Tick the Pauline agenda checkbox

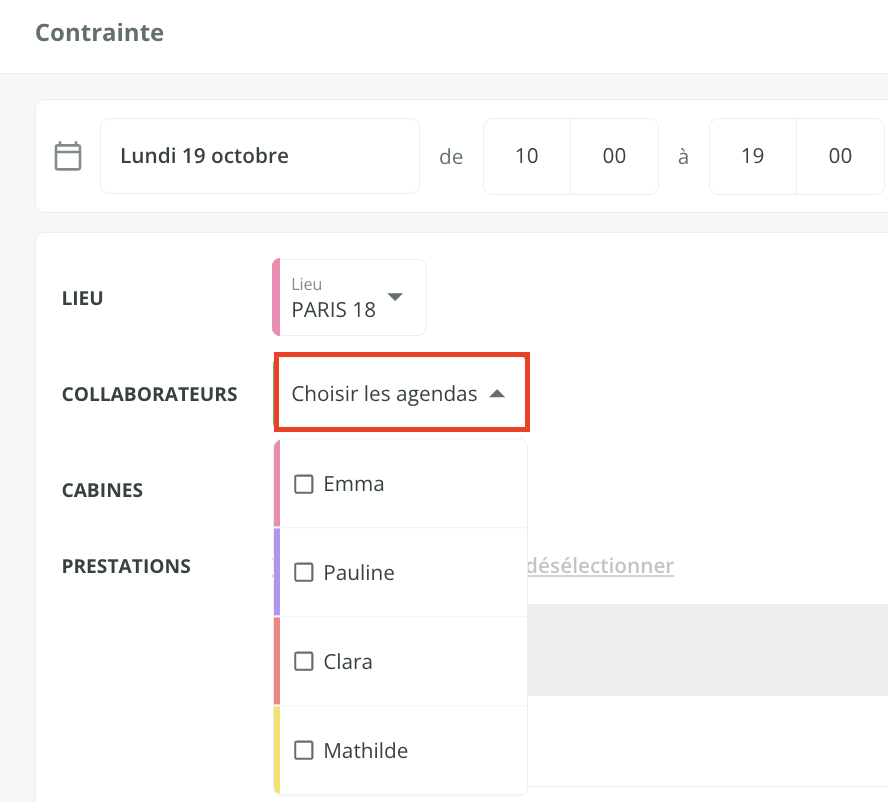coord(304,573)
